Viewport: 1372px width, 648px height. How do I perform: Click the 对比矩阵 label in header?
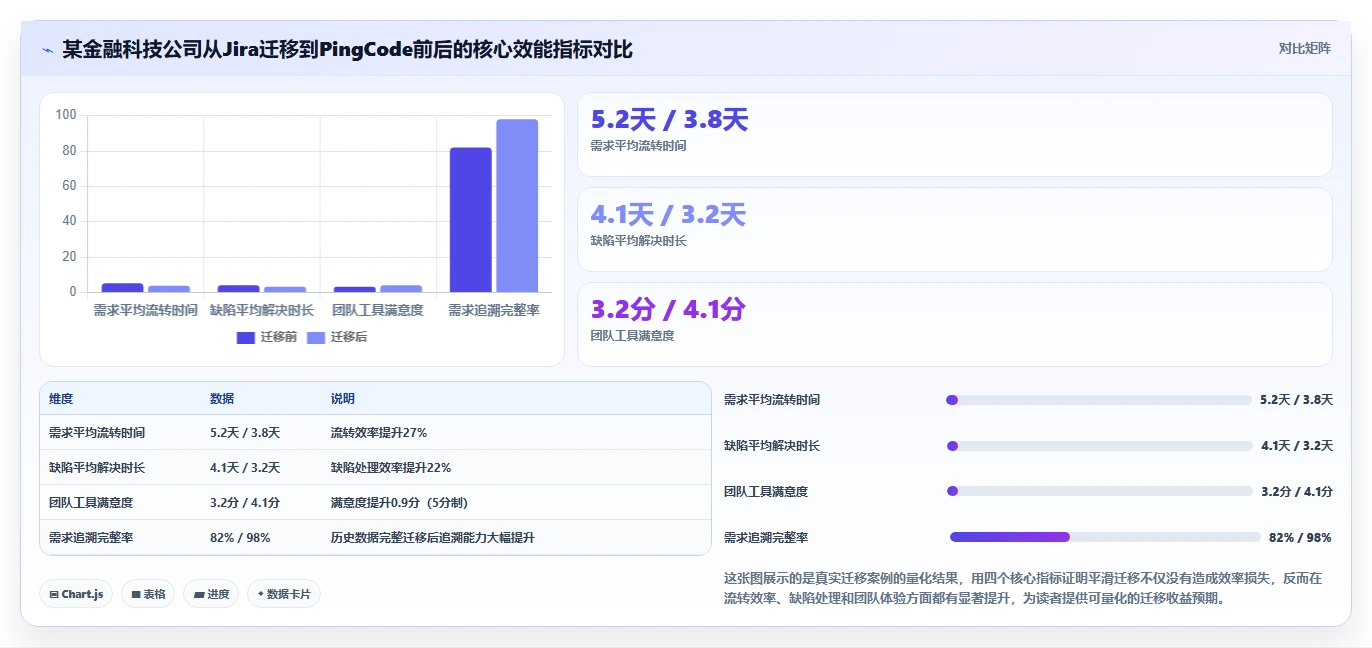coord(1305,48)
